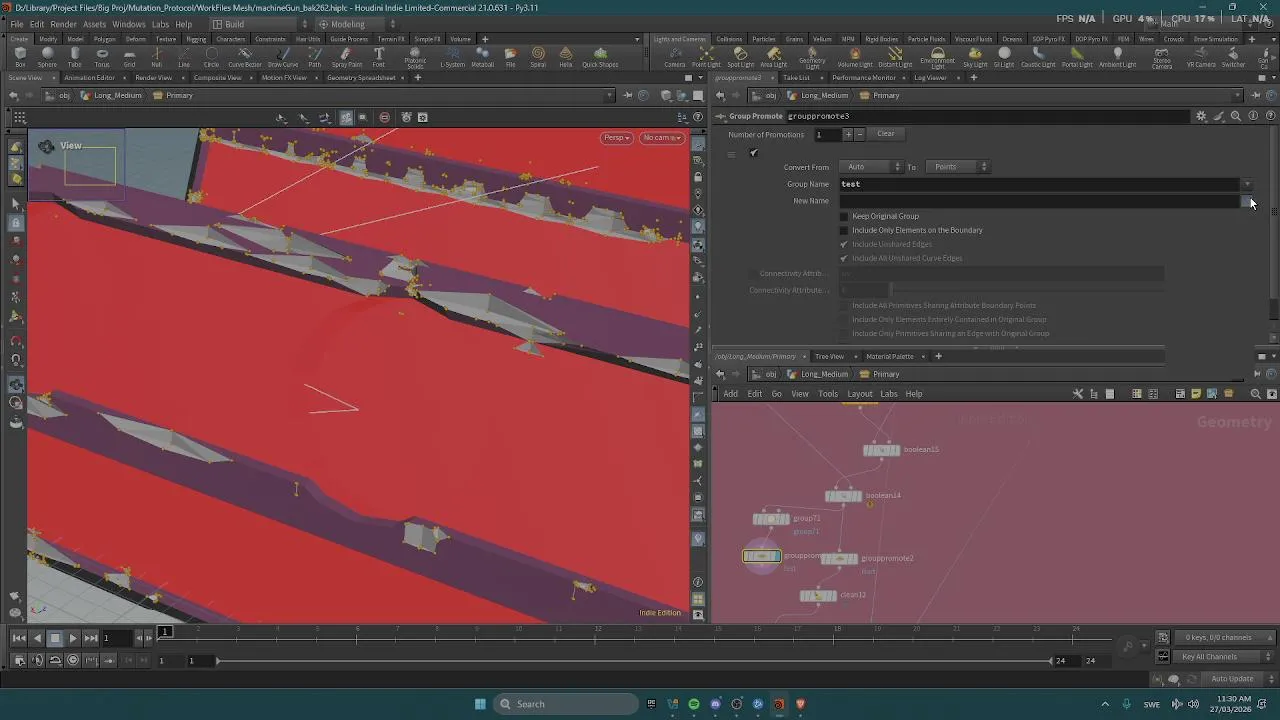Add a Sky Light
Viewport: 1280px width, 720px height.
[975, 57]
